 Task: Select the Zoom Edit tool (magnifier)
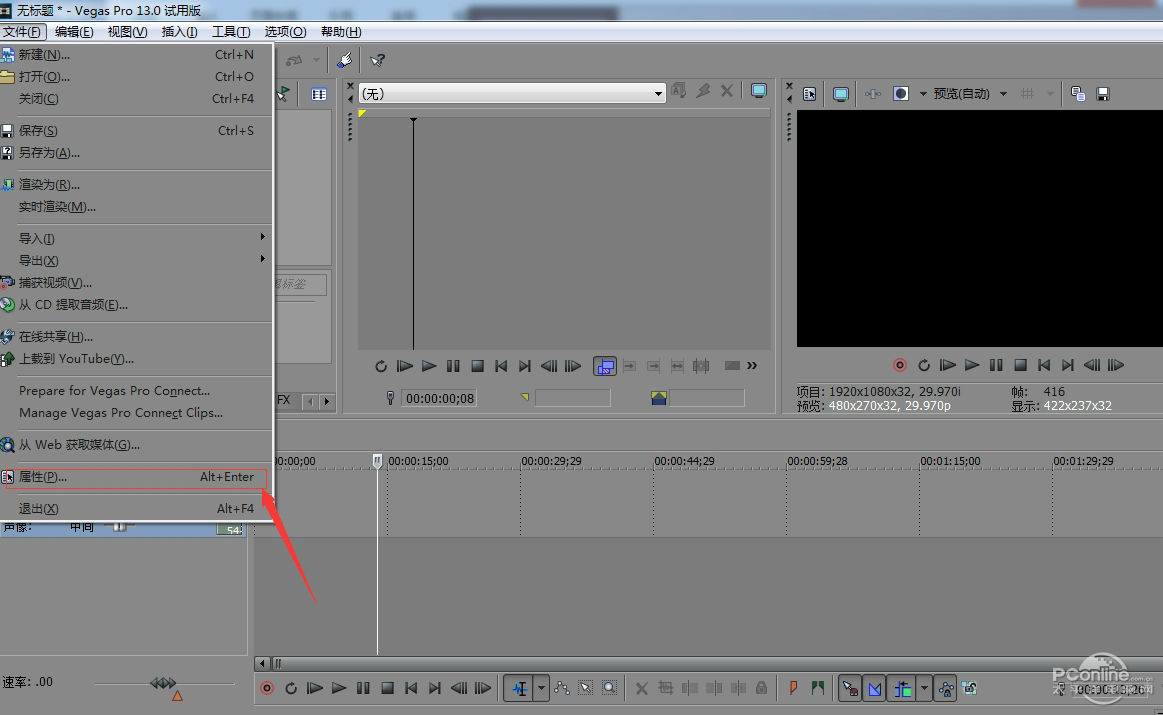point(609,688)
